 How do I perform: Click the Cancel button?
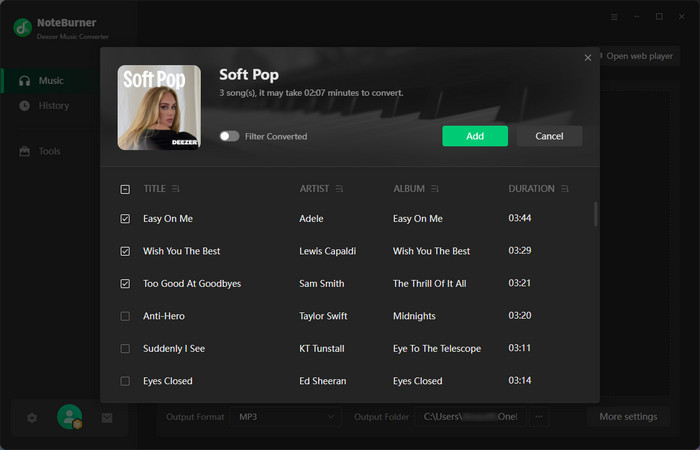(549, 136)
